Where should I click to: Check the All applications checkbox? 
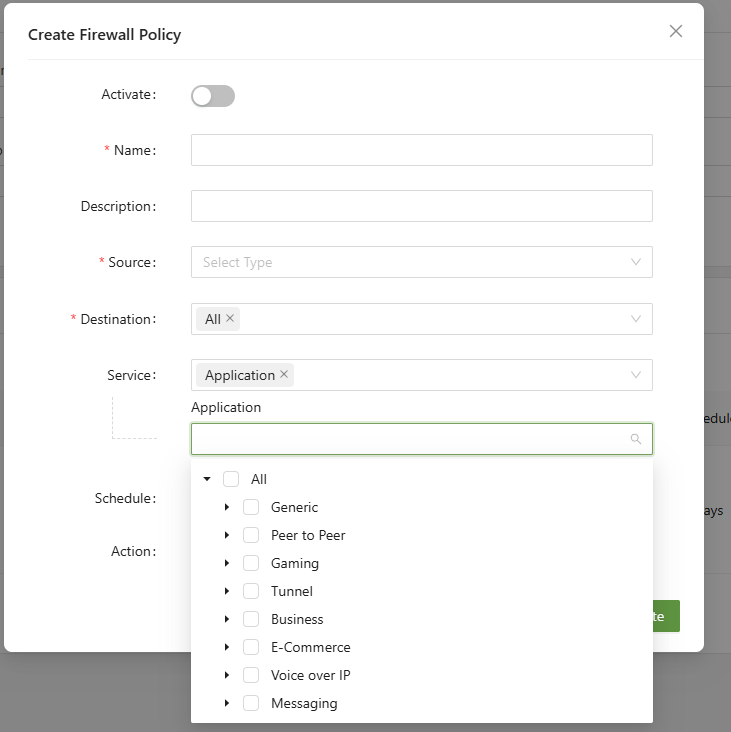pos(231,479)
